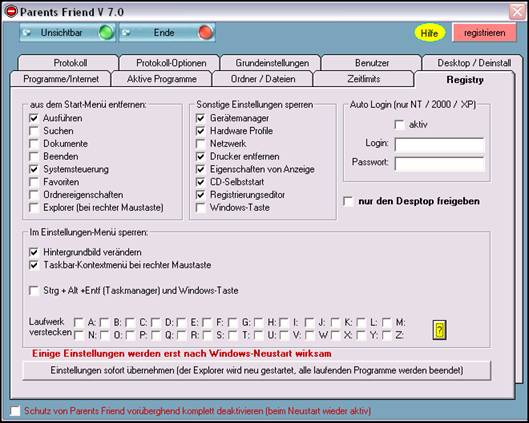
Task: Click the Login text field
Action: click(440, 145)
